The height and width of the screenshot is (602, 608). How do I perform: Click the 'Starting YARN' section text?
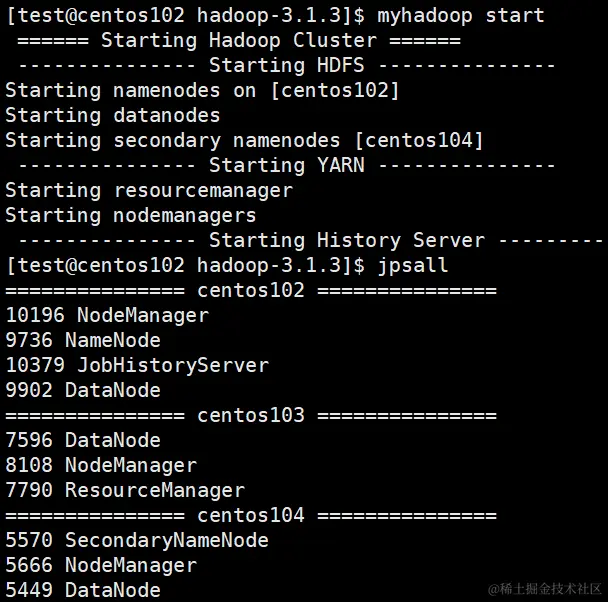tap(287, 165)
